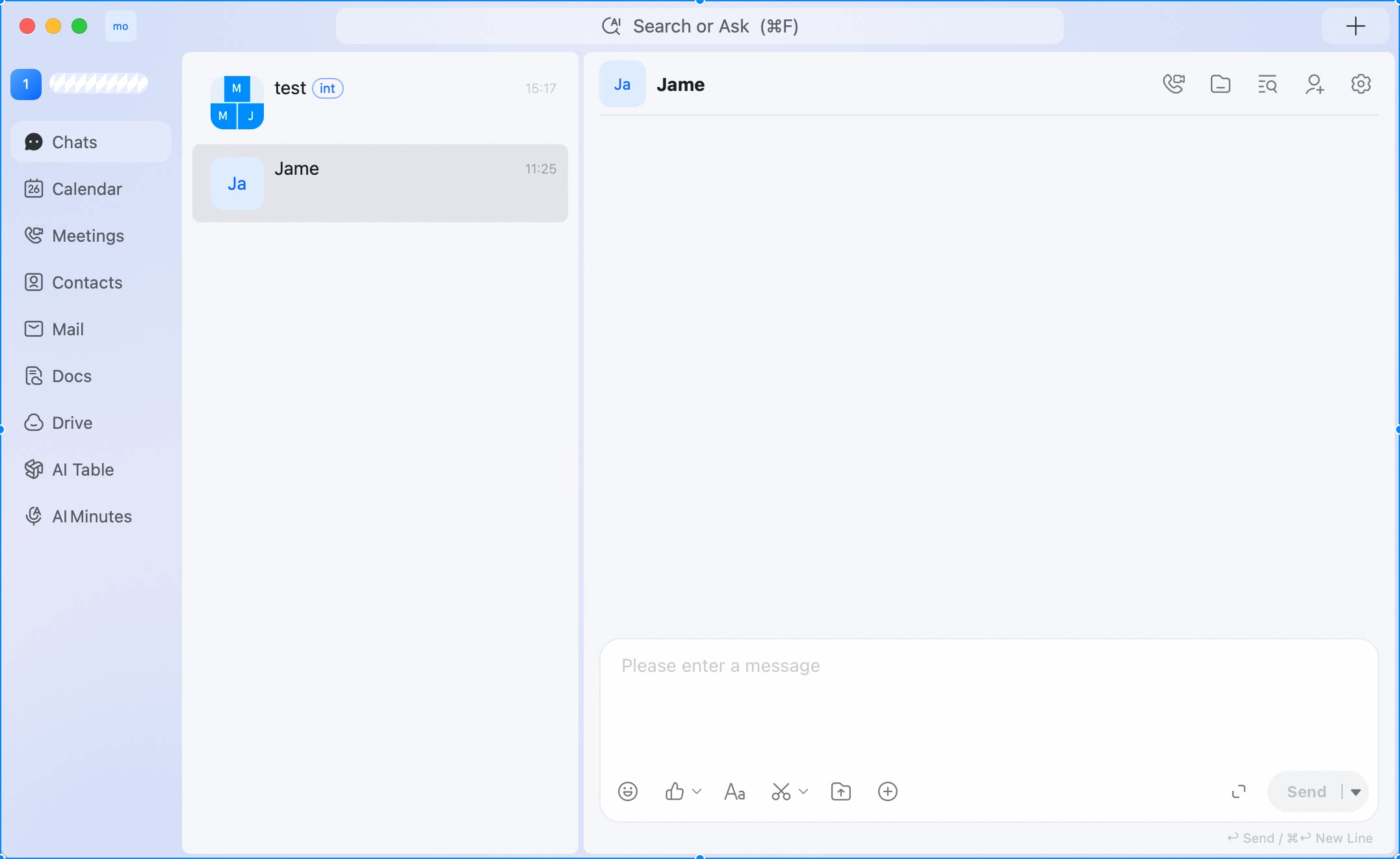This screenshot has height=859, width=1400.
Task: Open the chat files folder icon
Action: point(1221,84)
